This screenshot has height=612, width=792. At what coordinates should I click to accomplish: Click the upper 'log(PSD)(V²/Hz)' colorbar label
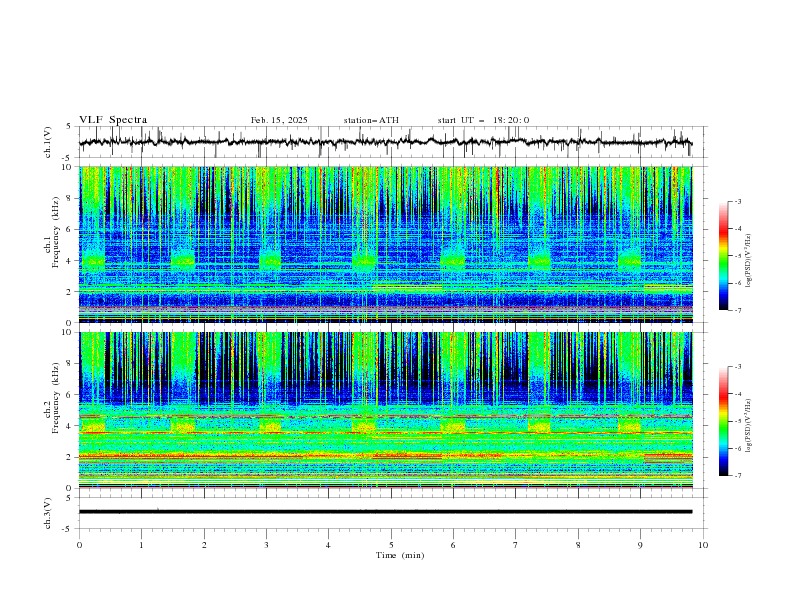[x=749, y=261]
